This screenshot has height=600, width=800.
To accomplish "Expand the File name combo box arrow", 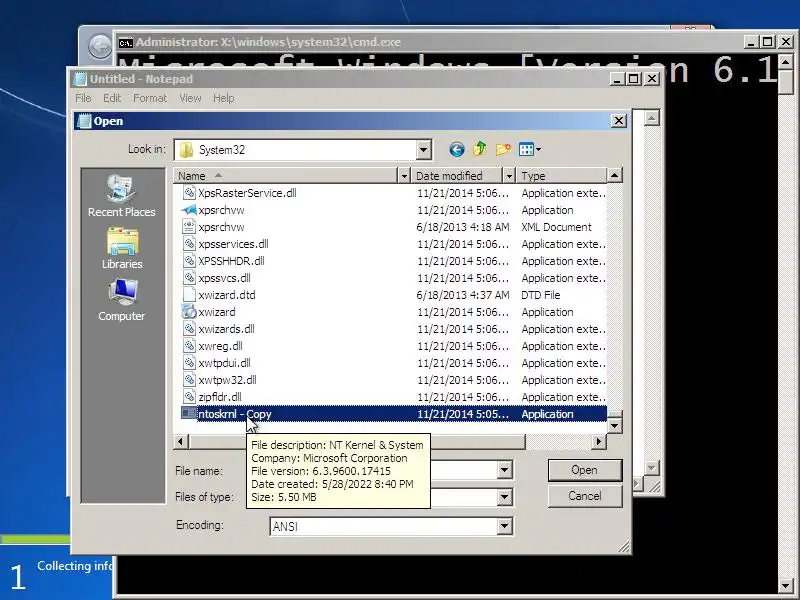I will (505, 470).
